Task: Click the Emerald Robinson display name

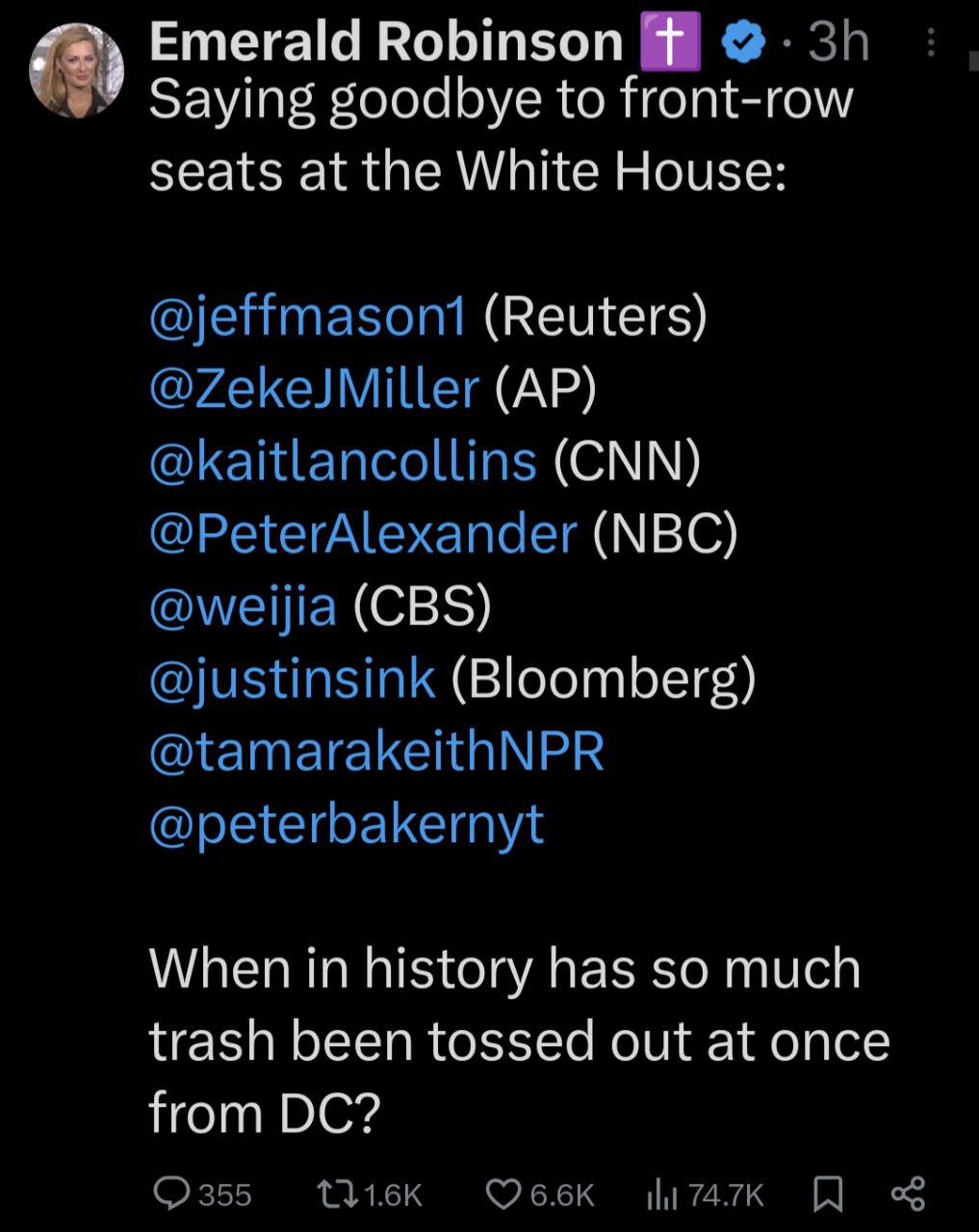Action: pyautogui.click(x=387, y=42)
